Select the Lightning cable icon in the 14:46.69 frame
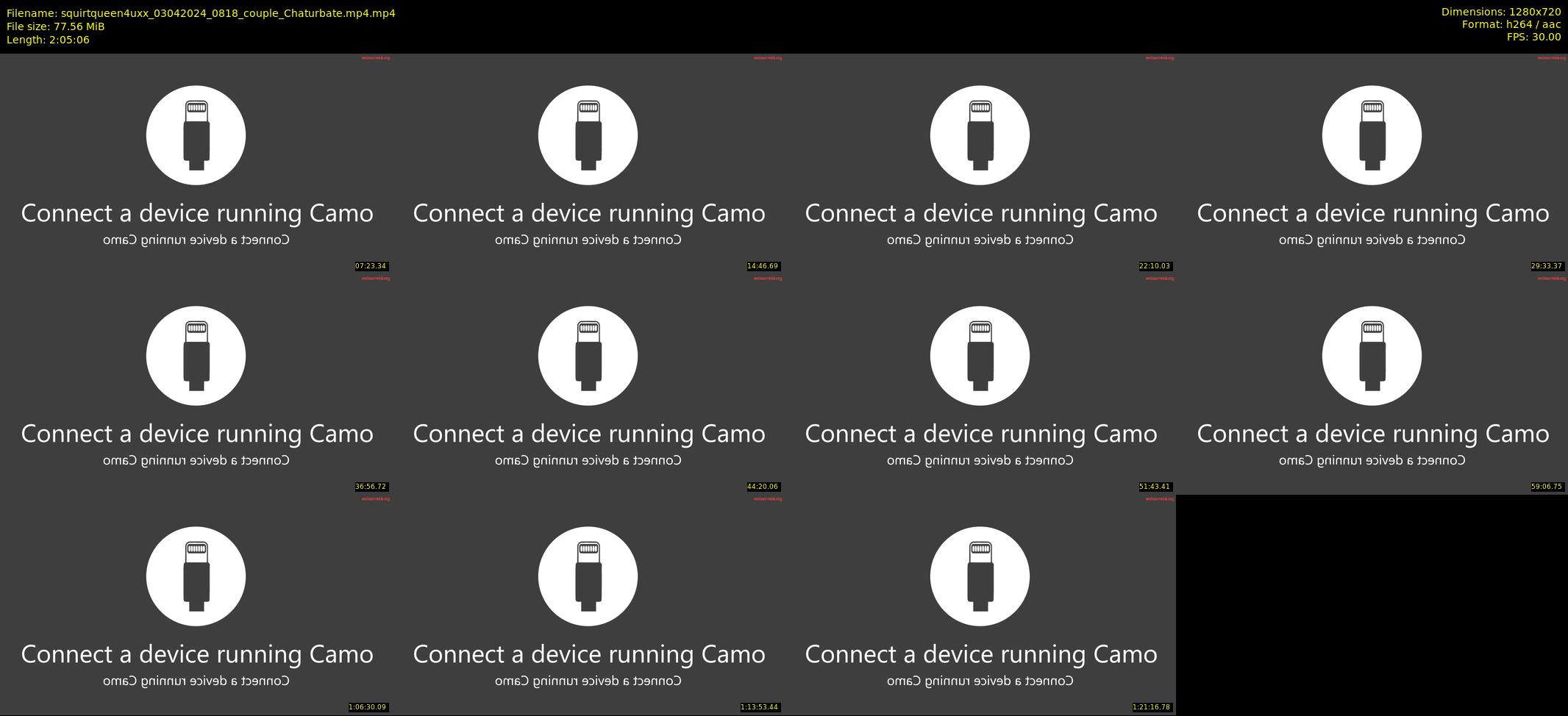This screenshot has width=1568, height=716. [588, 135]
